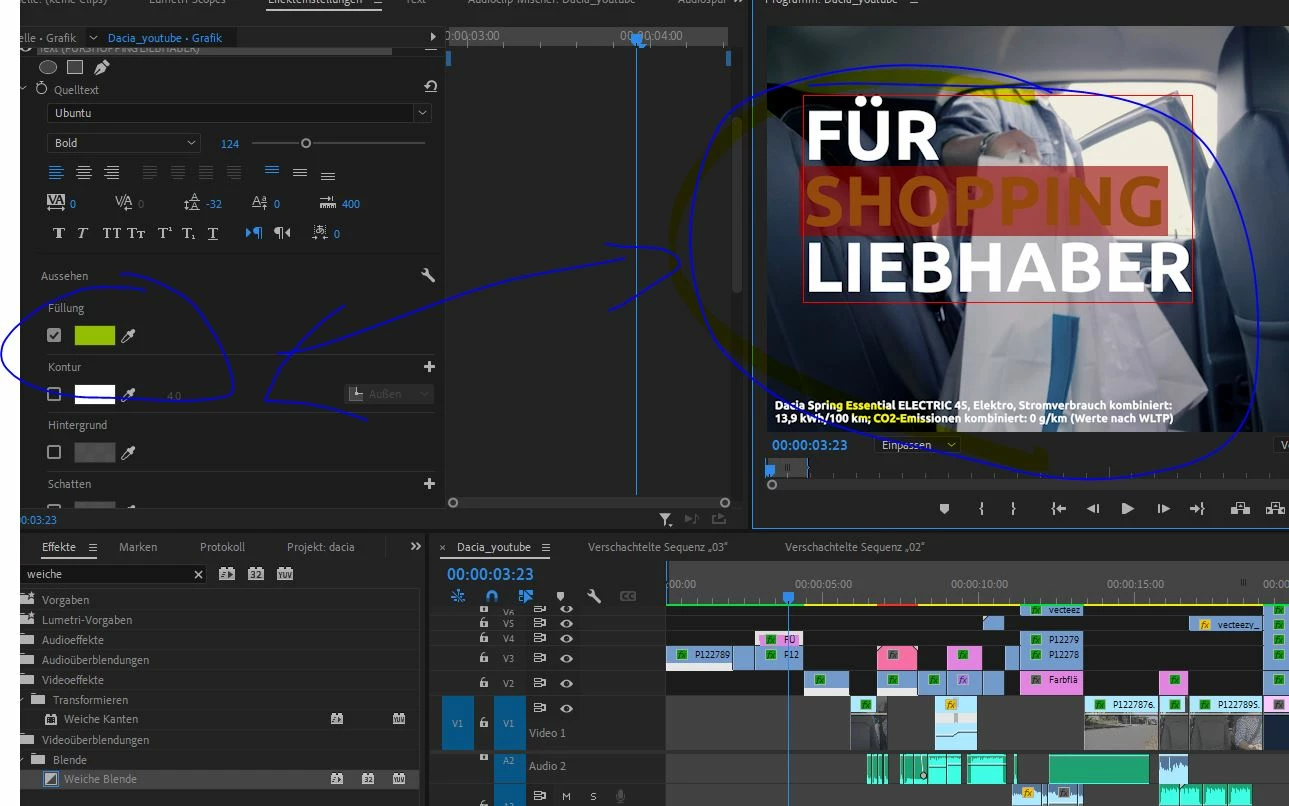The width and height of the screenshot is (1289, 806).
Task: Reset Quelltext parameter with undo arrow
Action: click(x=430, y=87)
